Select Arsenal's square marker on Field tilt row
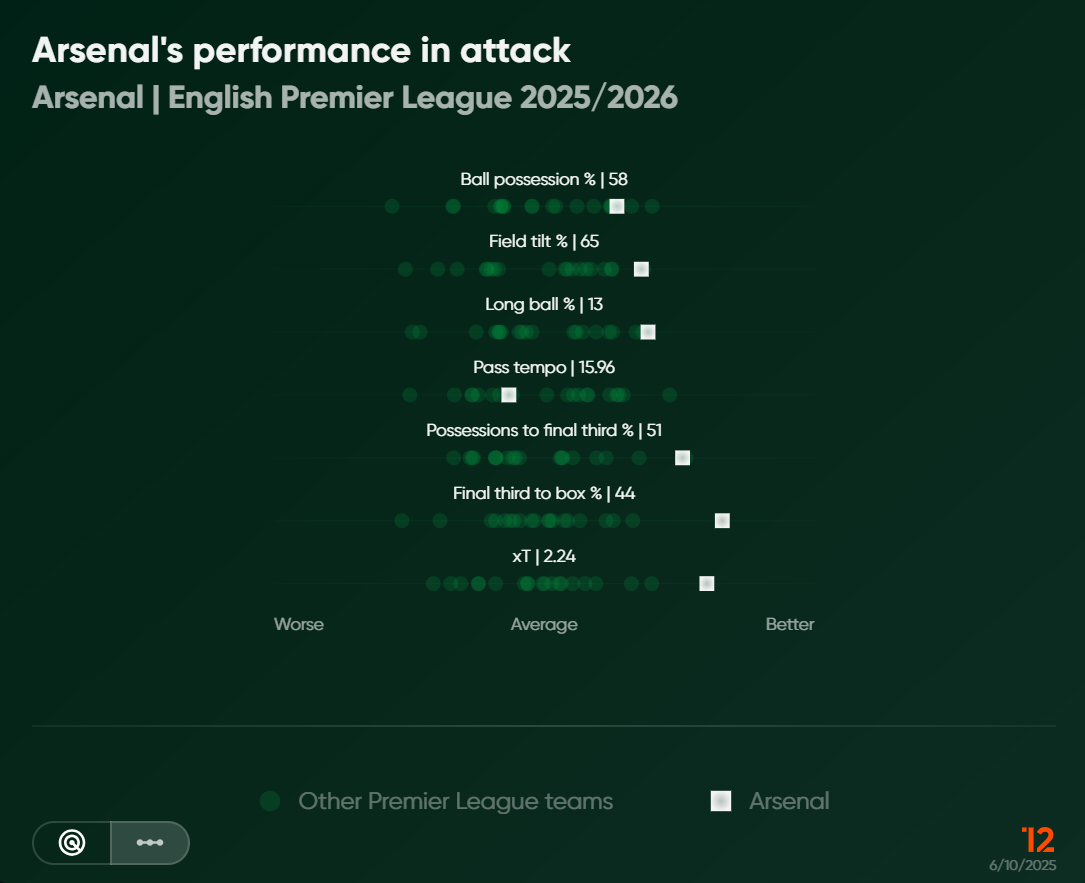 click(641, 269)
